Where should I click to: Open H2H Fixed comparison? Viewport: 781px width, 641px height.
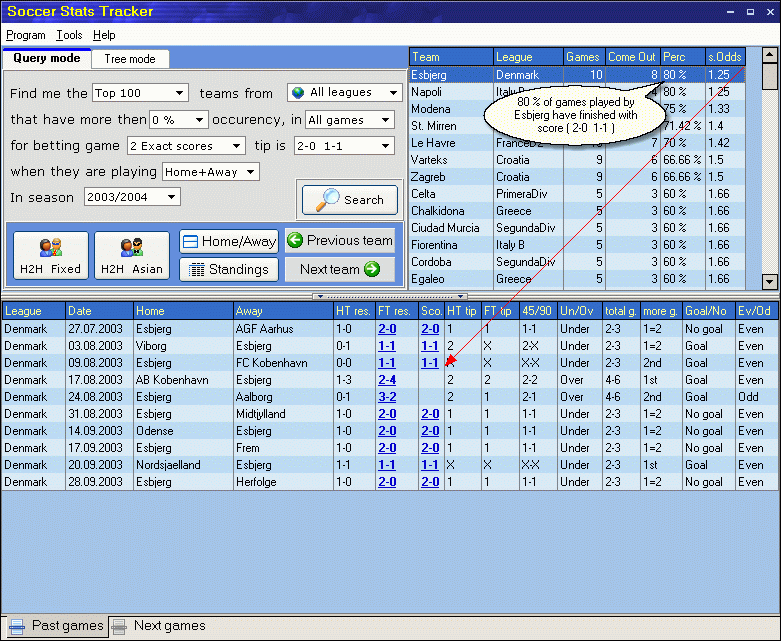[50, 256]
